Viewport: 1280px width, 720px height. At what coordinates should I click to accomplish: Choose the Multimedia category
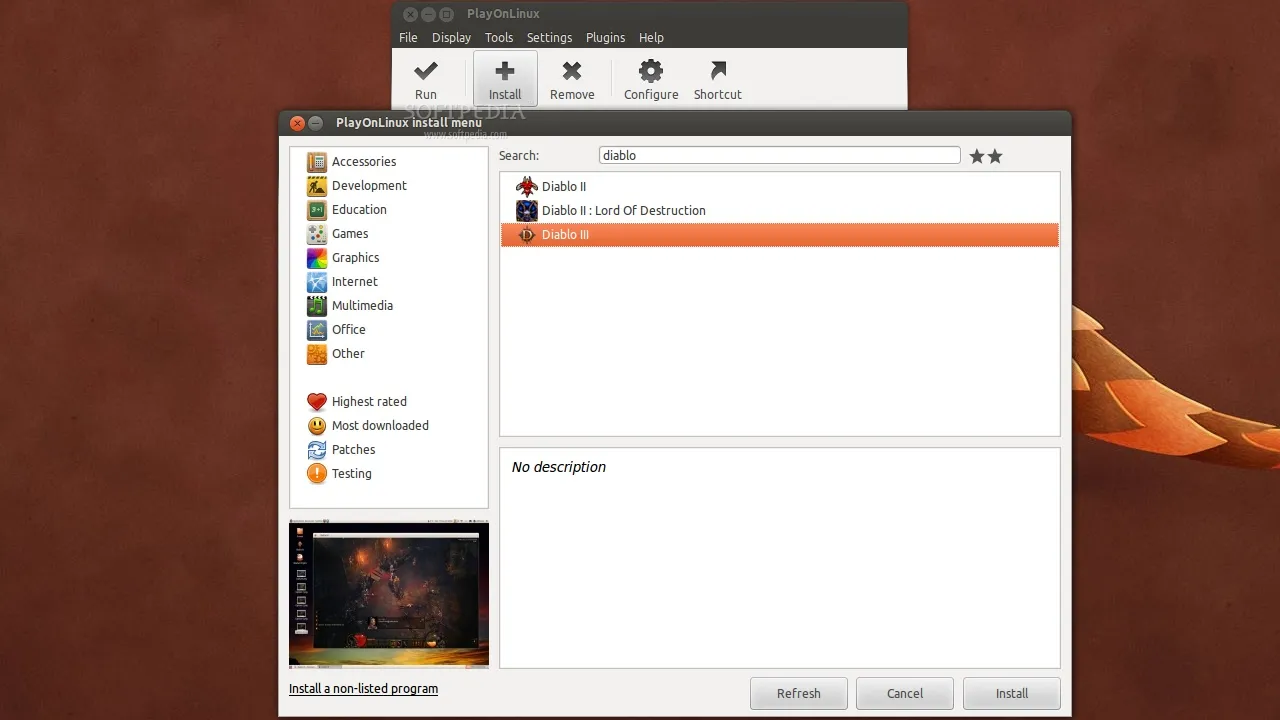pos(361,306)
